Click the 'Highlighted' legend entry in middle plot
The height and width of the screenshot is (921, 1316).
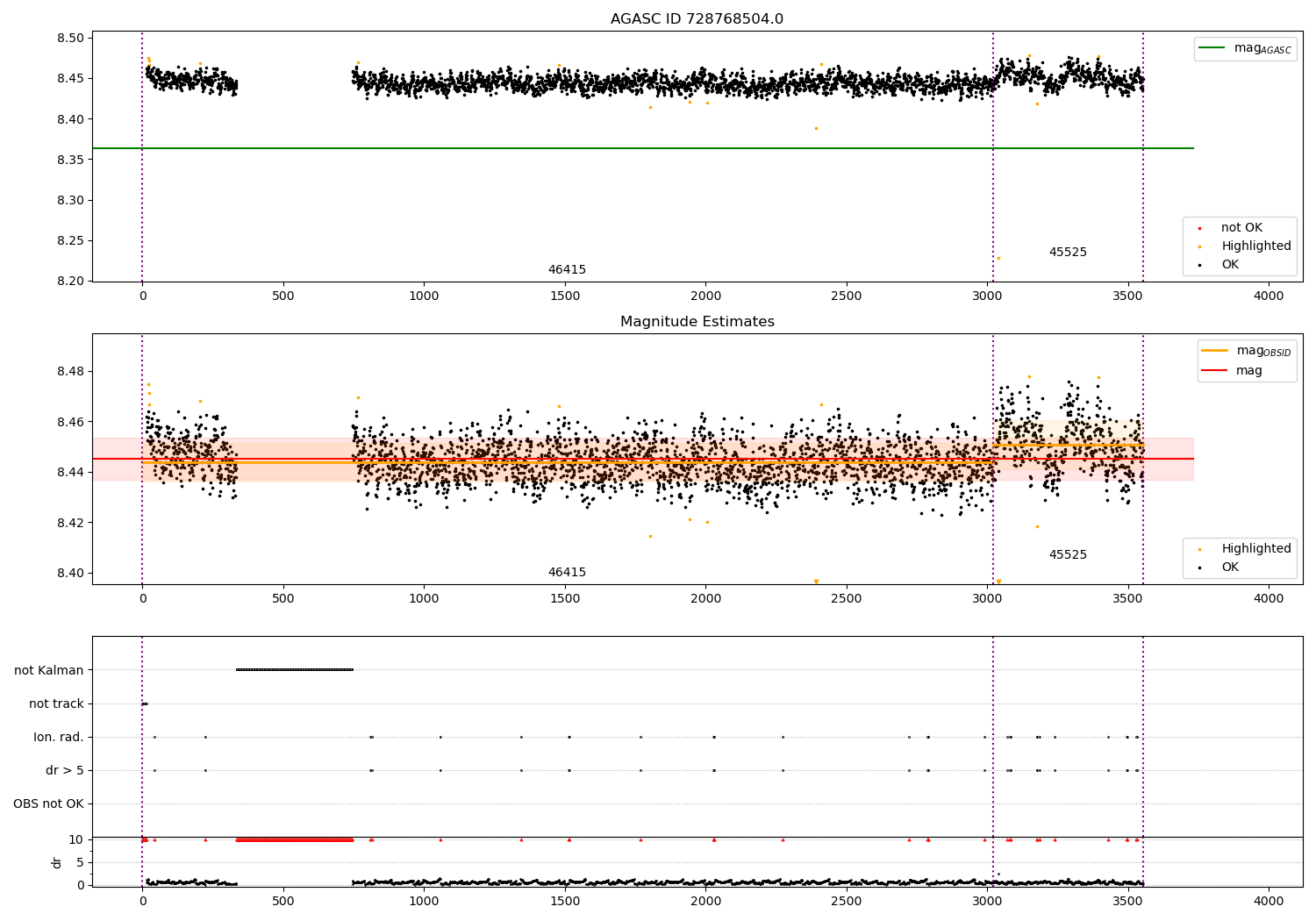1255,549
